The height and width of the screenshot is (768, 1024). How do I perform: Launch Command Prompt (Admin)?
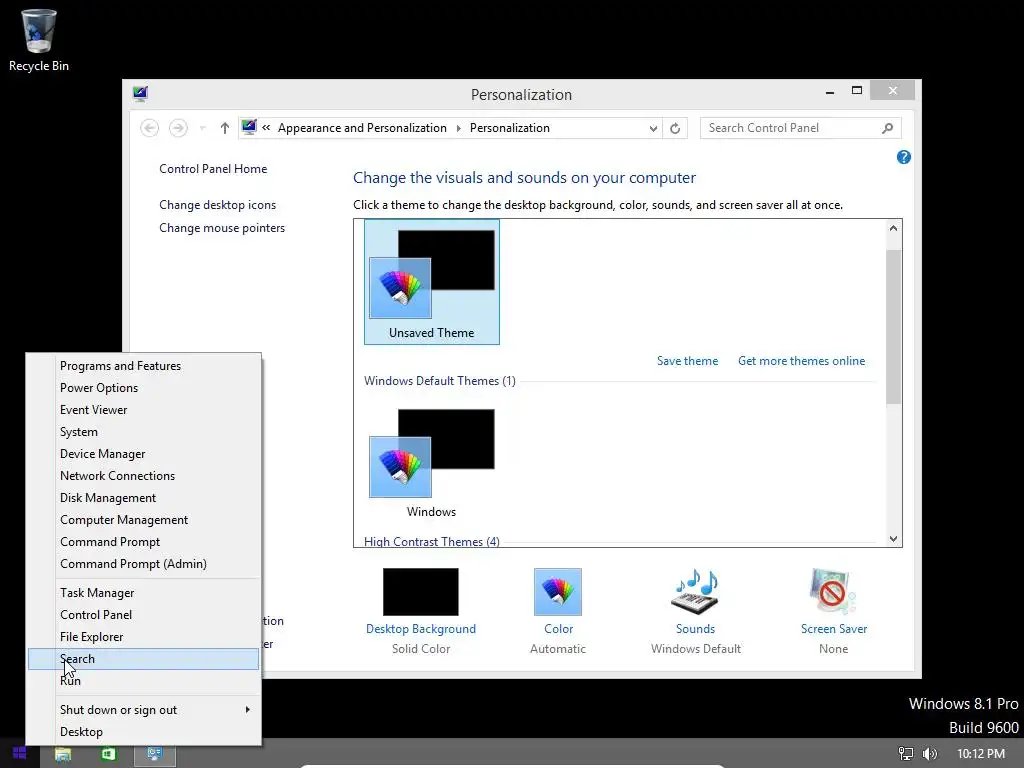[x=144, y=564]
